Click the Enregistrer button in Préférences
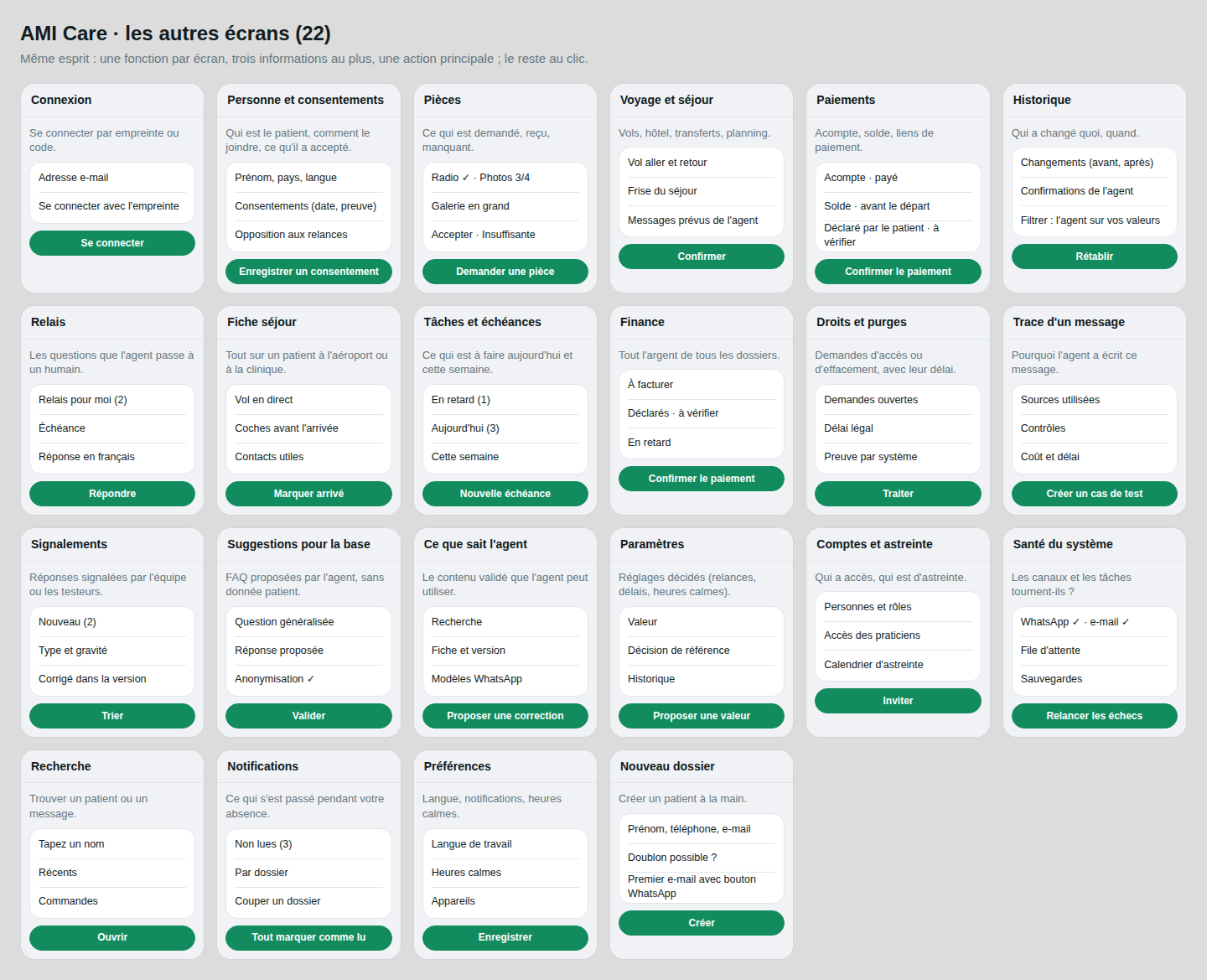Screen dimensions: 1207x980 pyautogui.click(x=505, y=937)
